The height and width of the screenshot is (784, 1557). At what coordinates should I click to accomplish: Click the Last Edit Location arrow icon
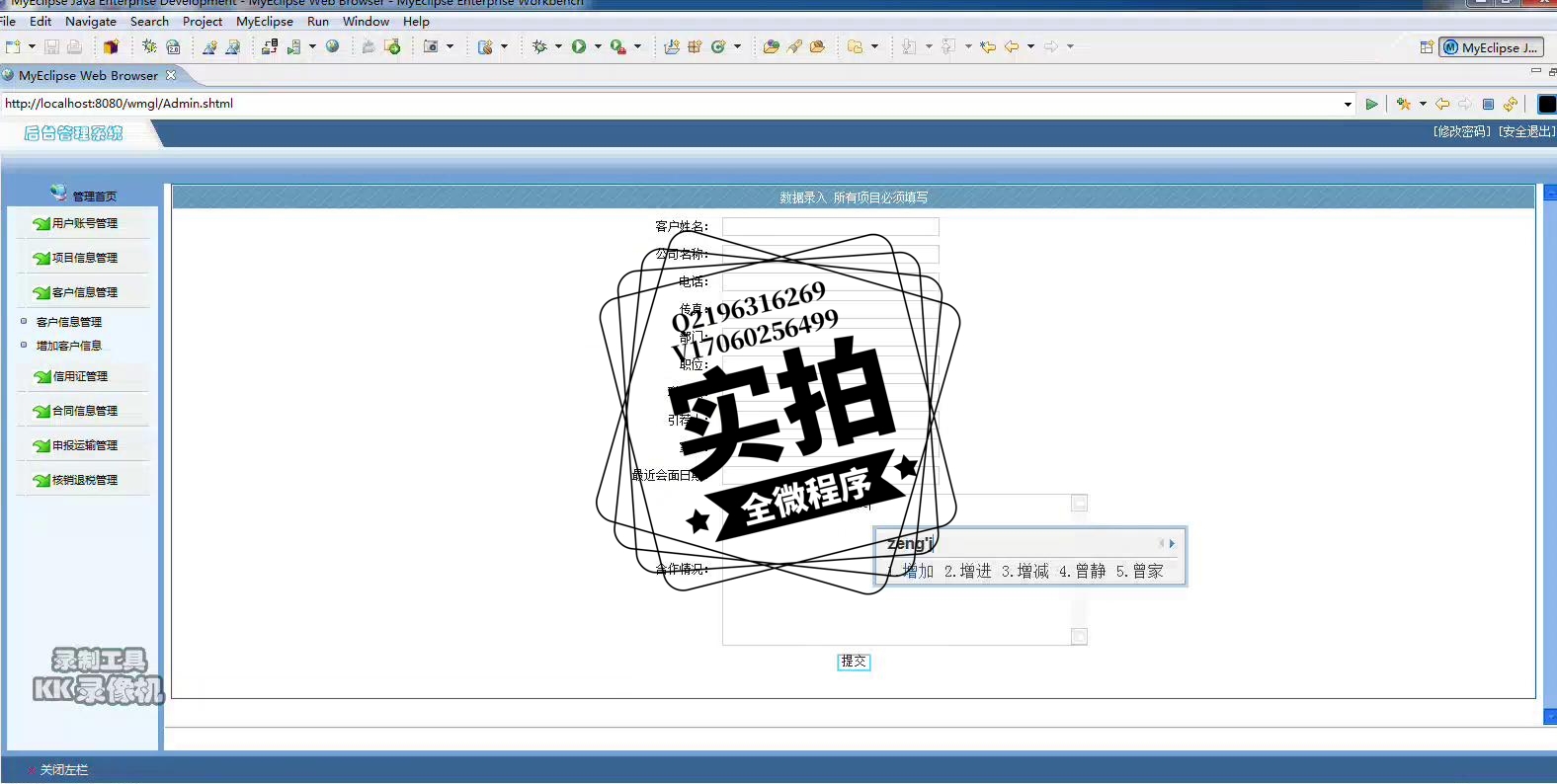click(x=988, y=46)
